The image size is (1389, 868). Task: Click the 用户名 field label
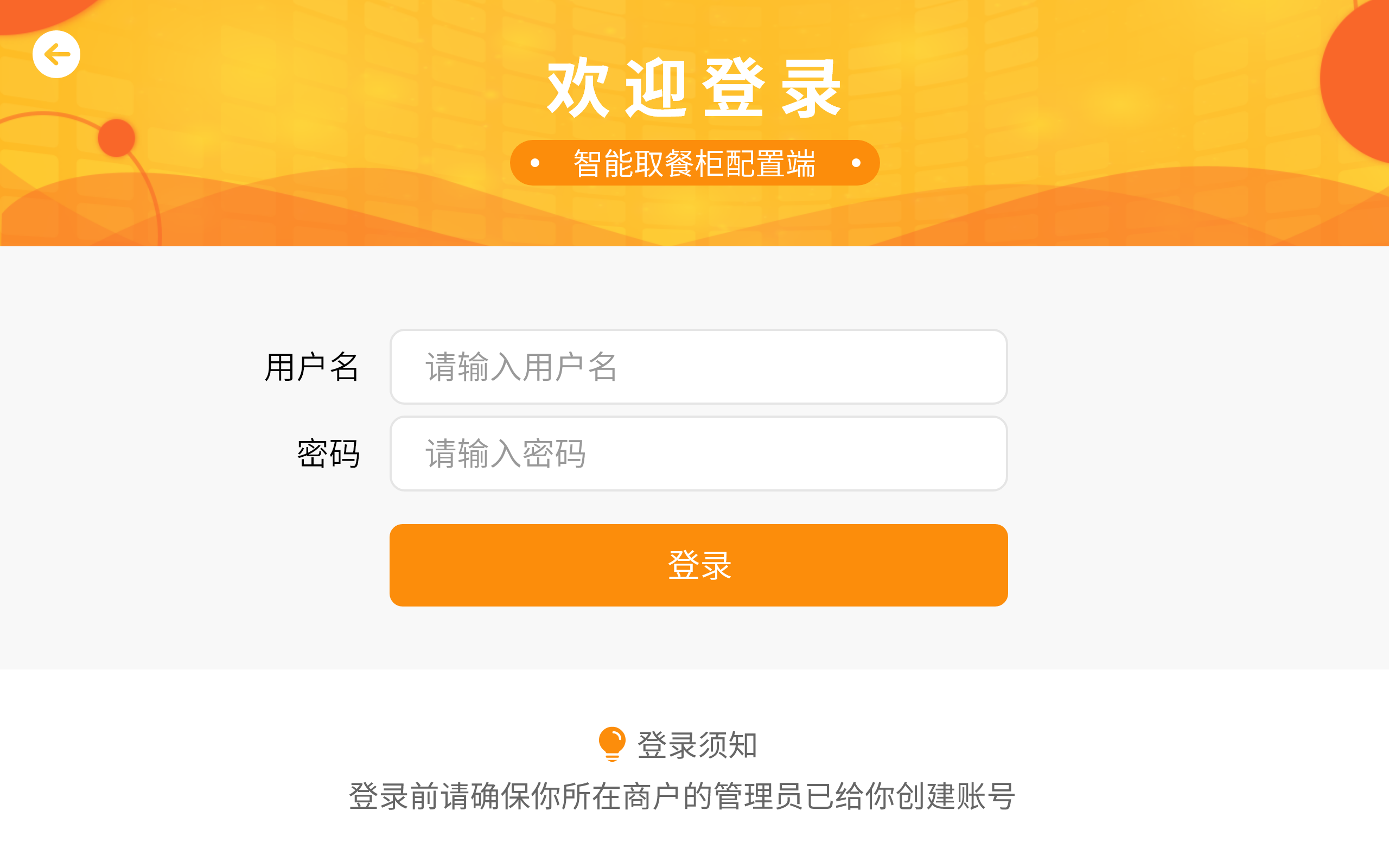[x=311, y=367]
